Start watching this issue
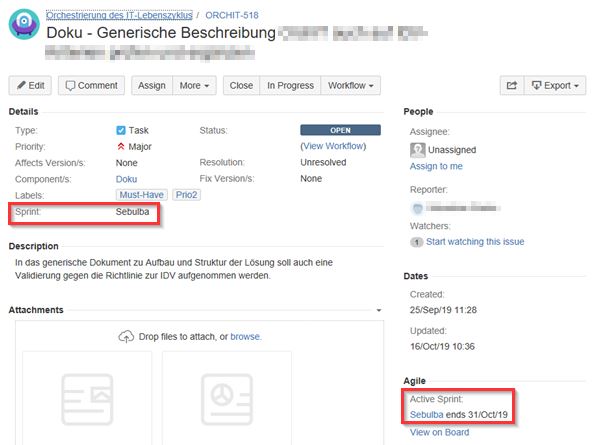Viewport: 599px width, 445px height. click(475, 242)
